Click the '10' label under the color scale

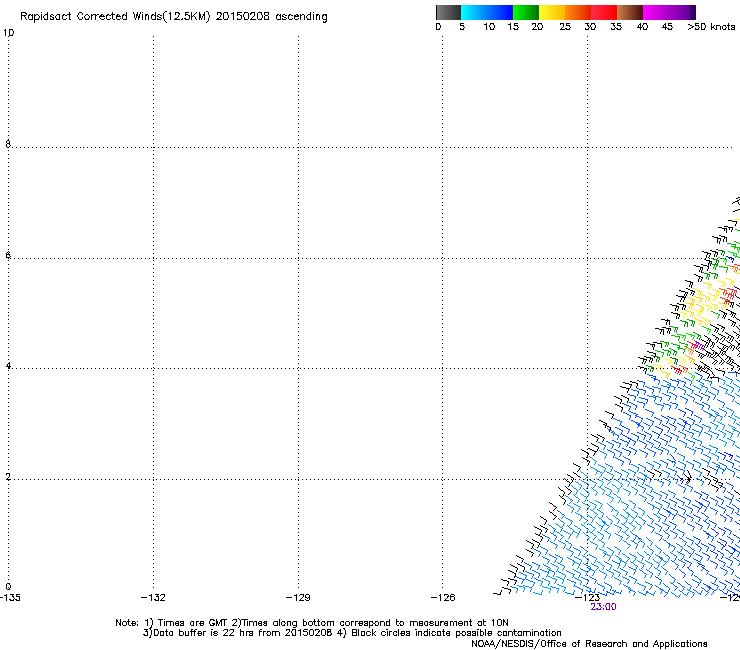(489, 26)
